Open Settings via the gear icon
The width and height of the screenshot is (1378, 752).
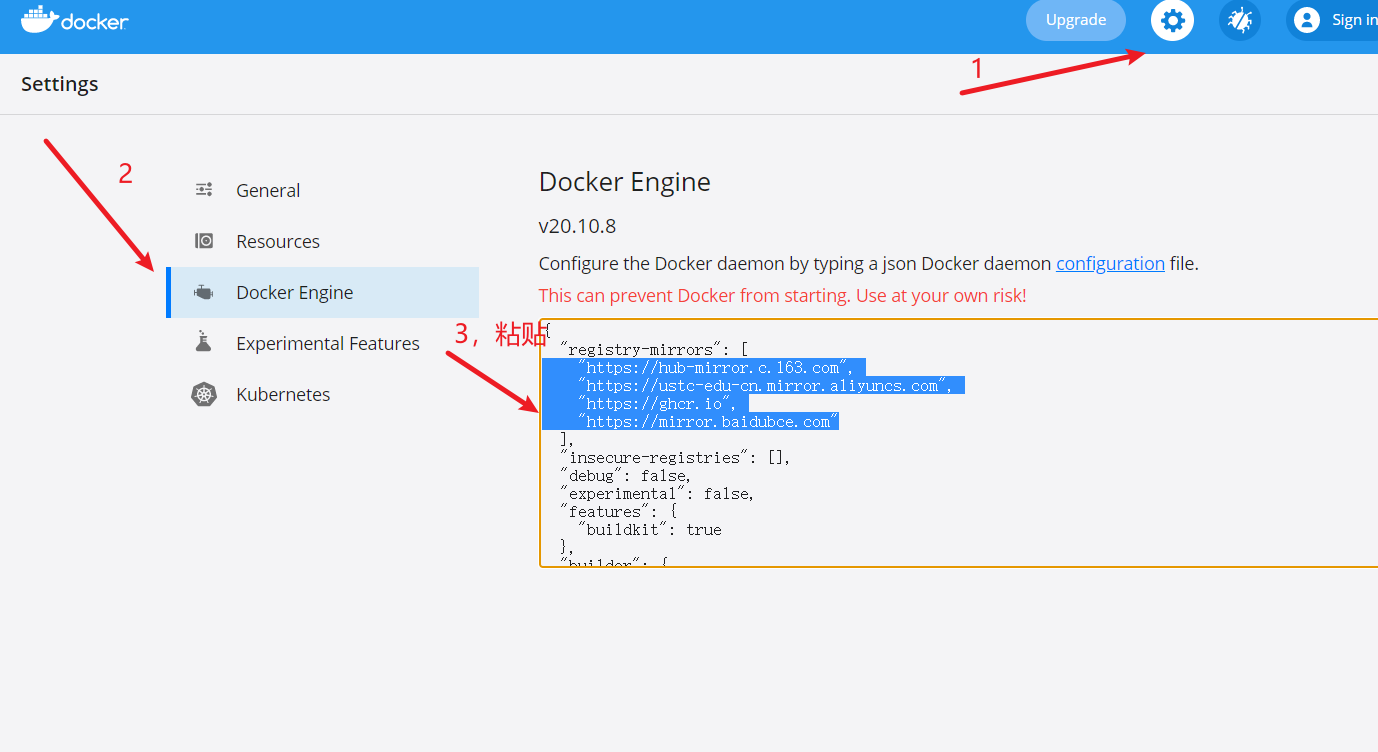coord(1172,20)
